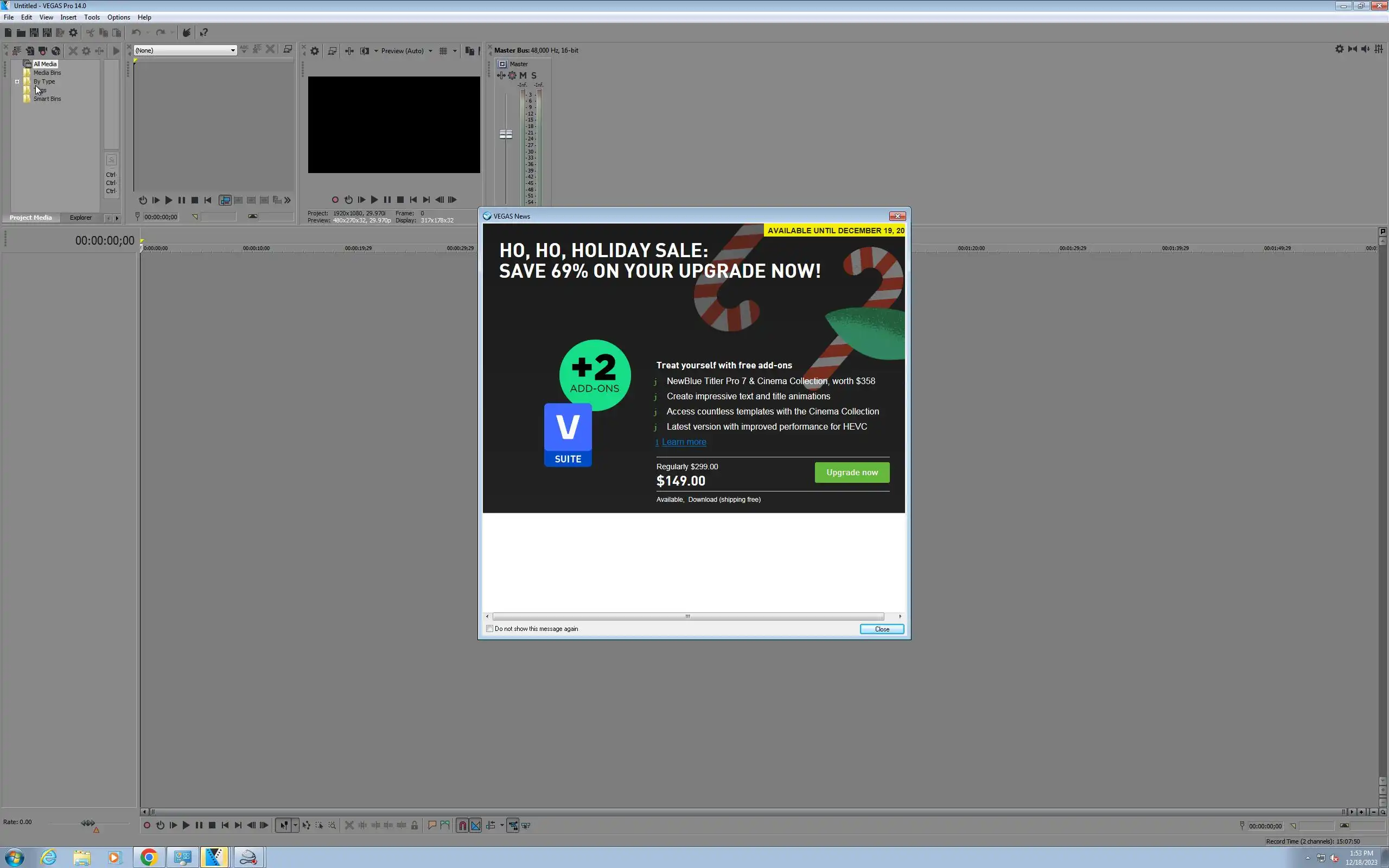Check Do not show this message again
This screenshot has width=1389, height=868.
(x=489, y=629)
